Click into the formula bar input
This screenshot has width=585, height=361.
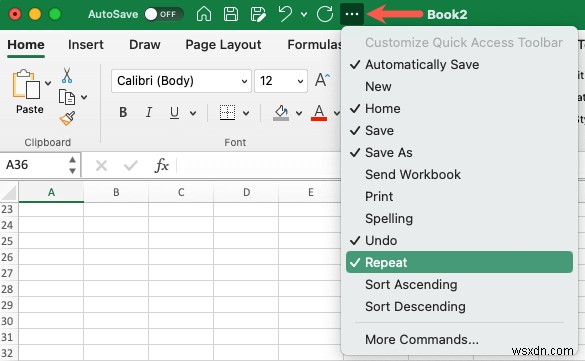pyautogui.click(x=258, y=165)
